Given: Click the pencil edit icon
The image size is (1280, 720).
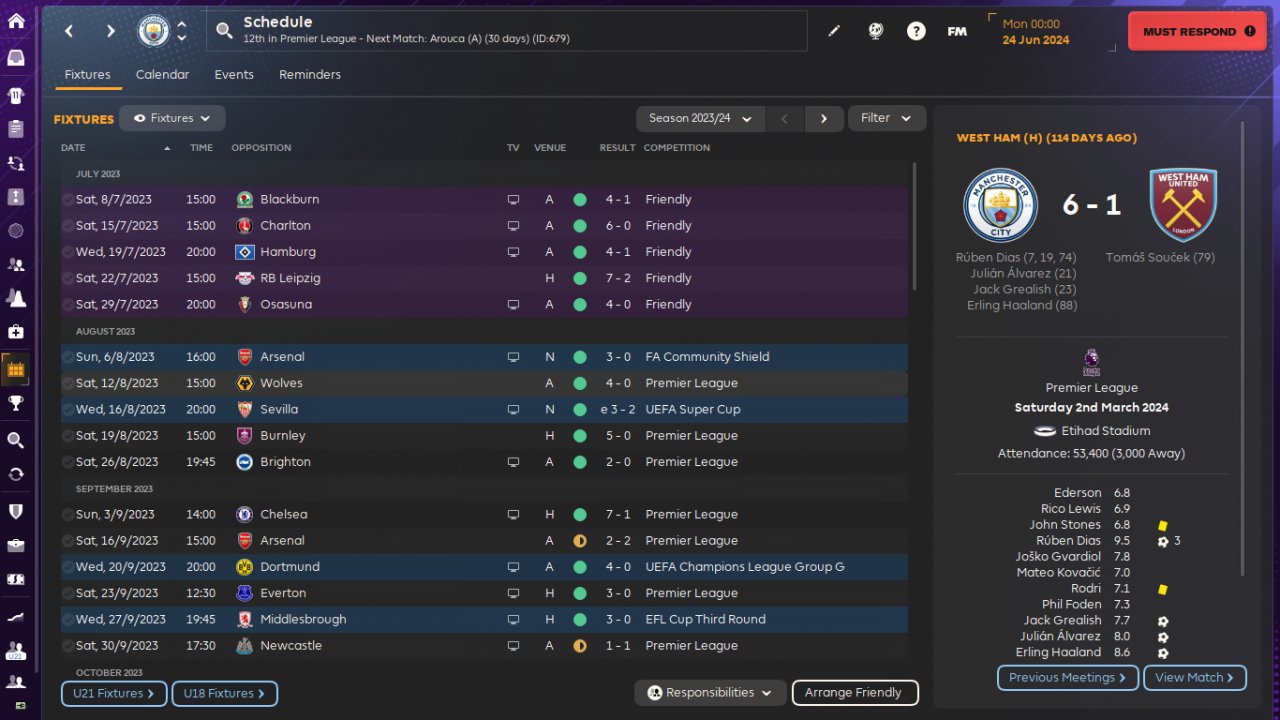Looking at the screenshot, I should (x=834, y=31).
